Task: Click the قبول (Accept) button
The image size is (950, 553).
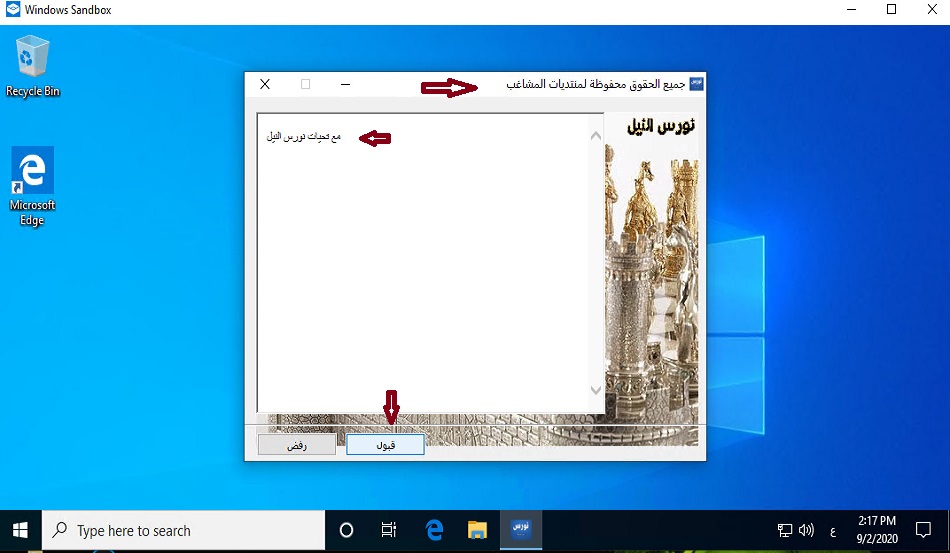Action: click(385, 445)
